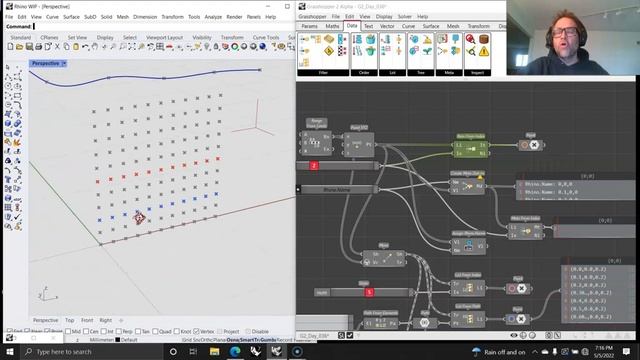
Task: Click the New file icon in Rhino toolbar
Action: [x=10, y=47]
